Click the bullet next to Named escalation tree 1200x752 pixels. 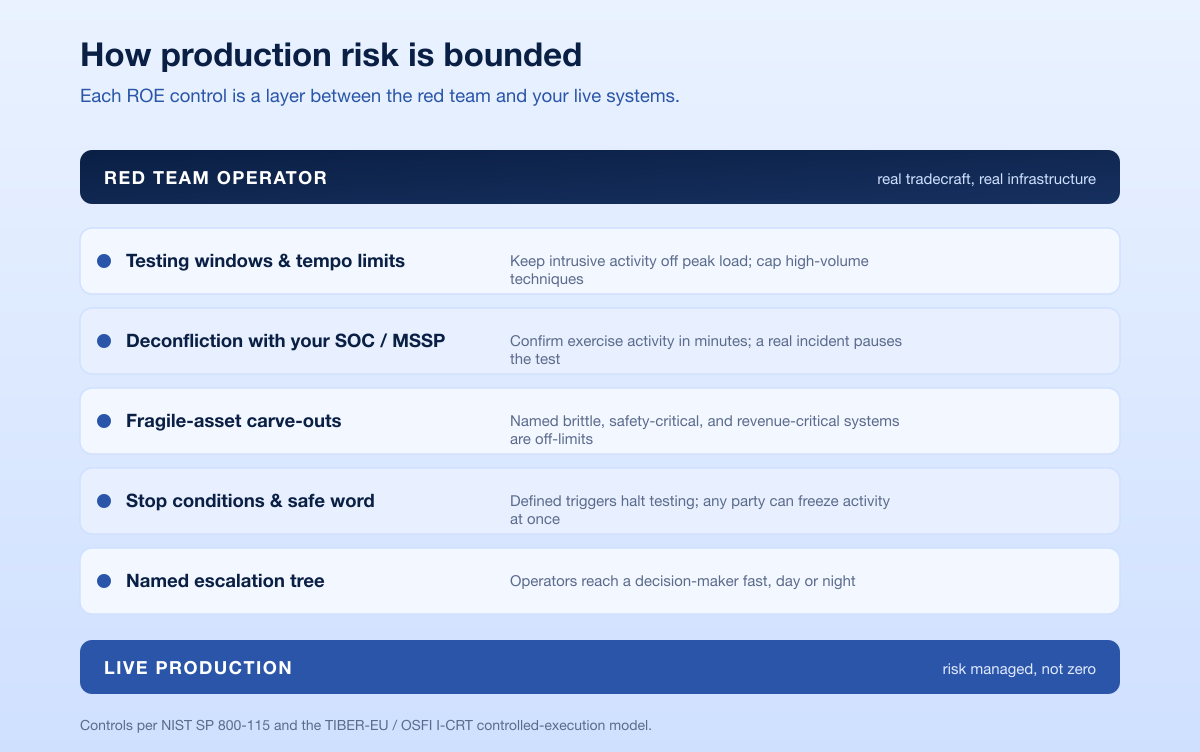[x=104, y=581]
